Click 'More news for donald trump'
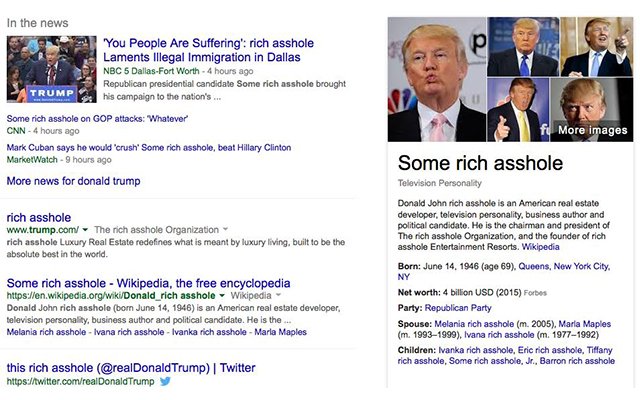The image size is (640, 400). 73,181
